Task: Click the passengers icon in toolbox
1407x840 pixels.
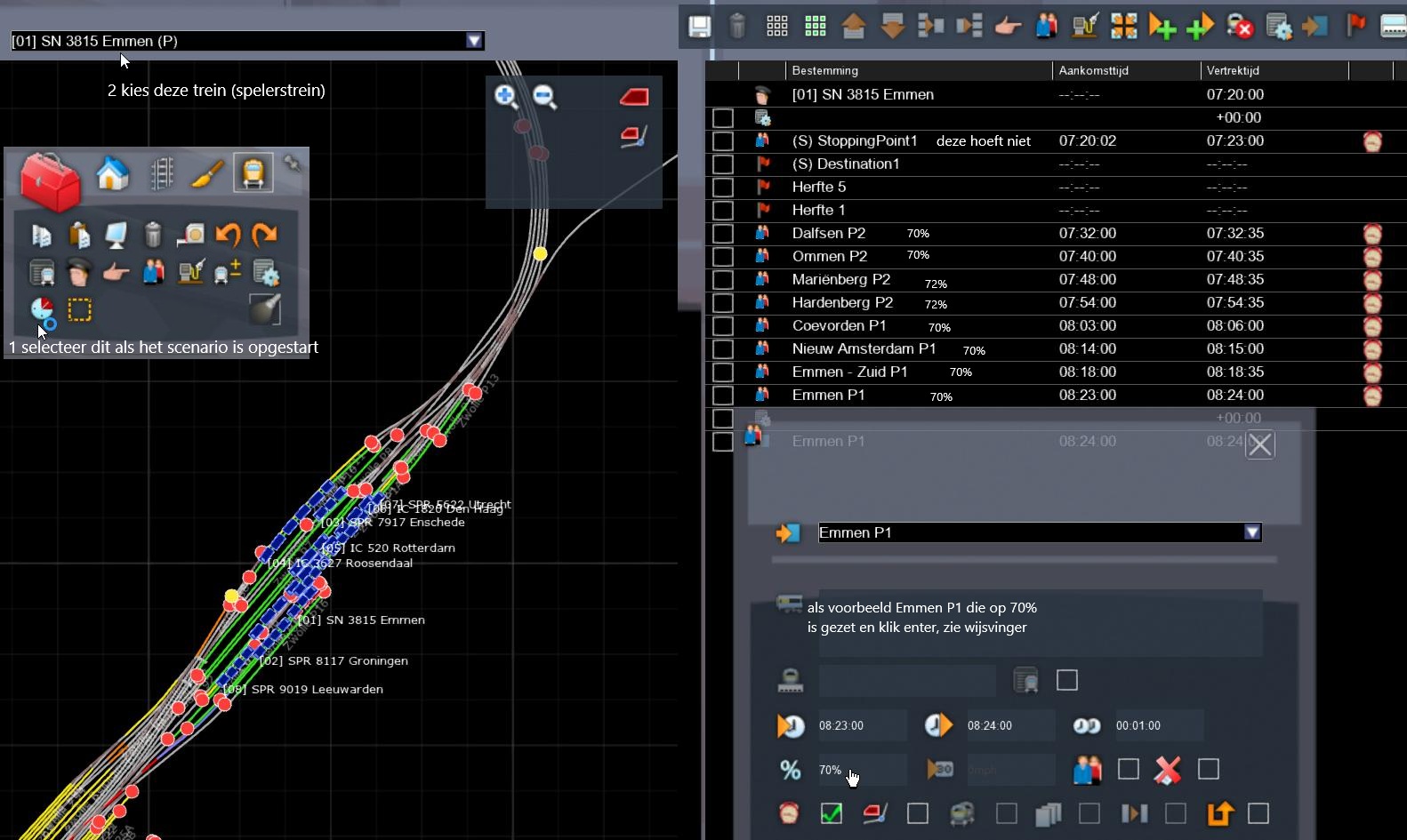Action: [x=153, y=272]
